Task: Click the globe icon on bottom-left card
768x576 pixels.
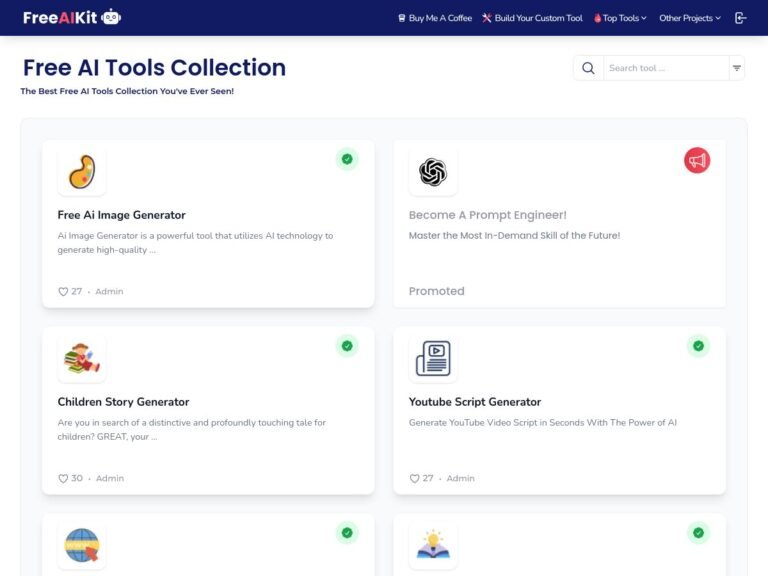Action: [x=81, y=546]
